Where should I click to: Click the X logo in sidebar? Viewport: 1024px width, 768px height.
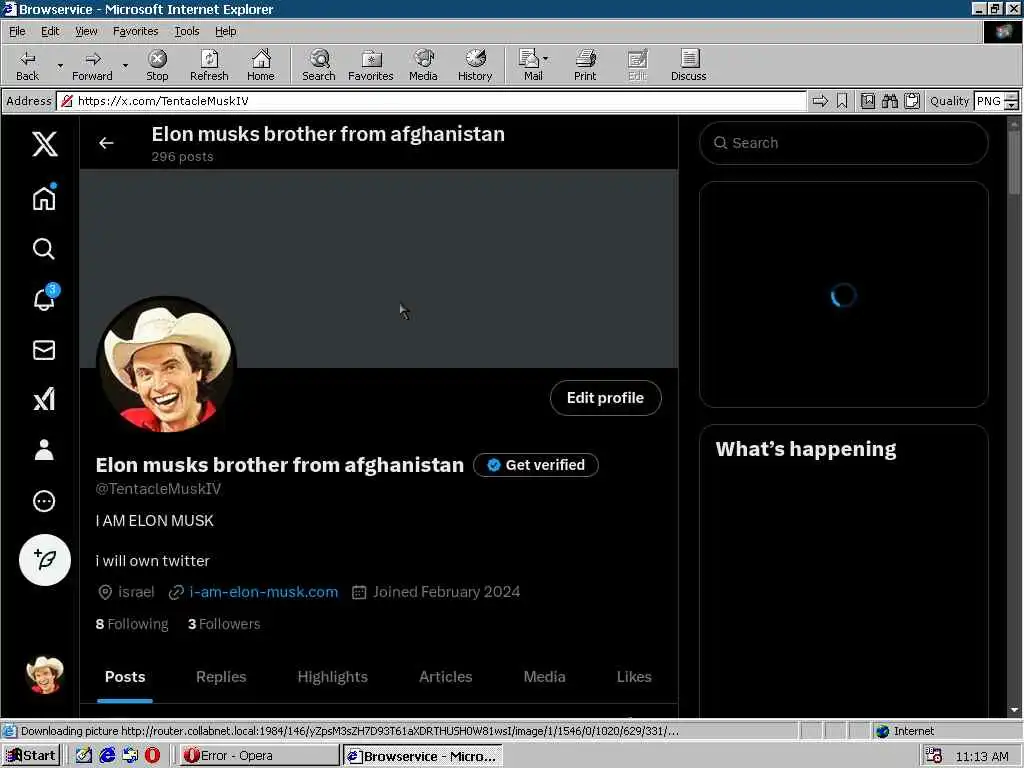[x=44, y=143]
